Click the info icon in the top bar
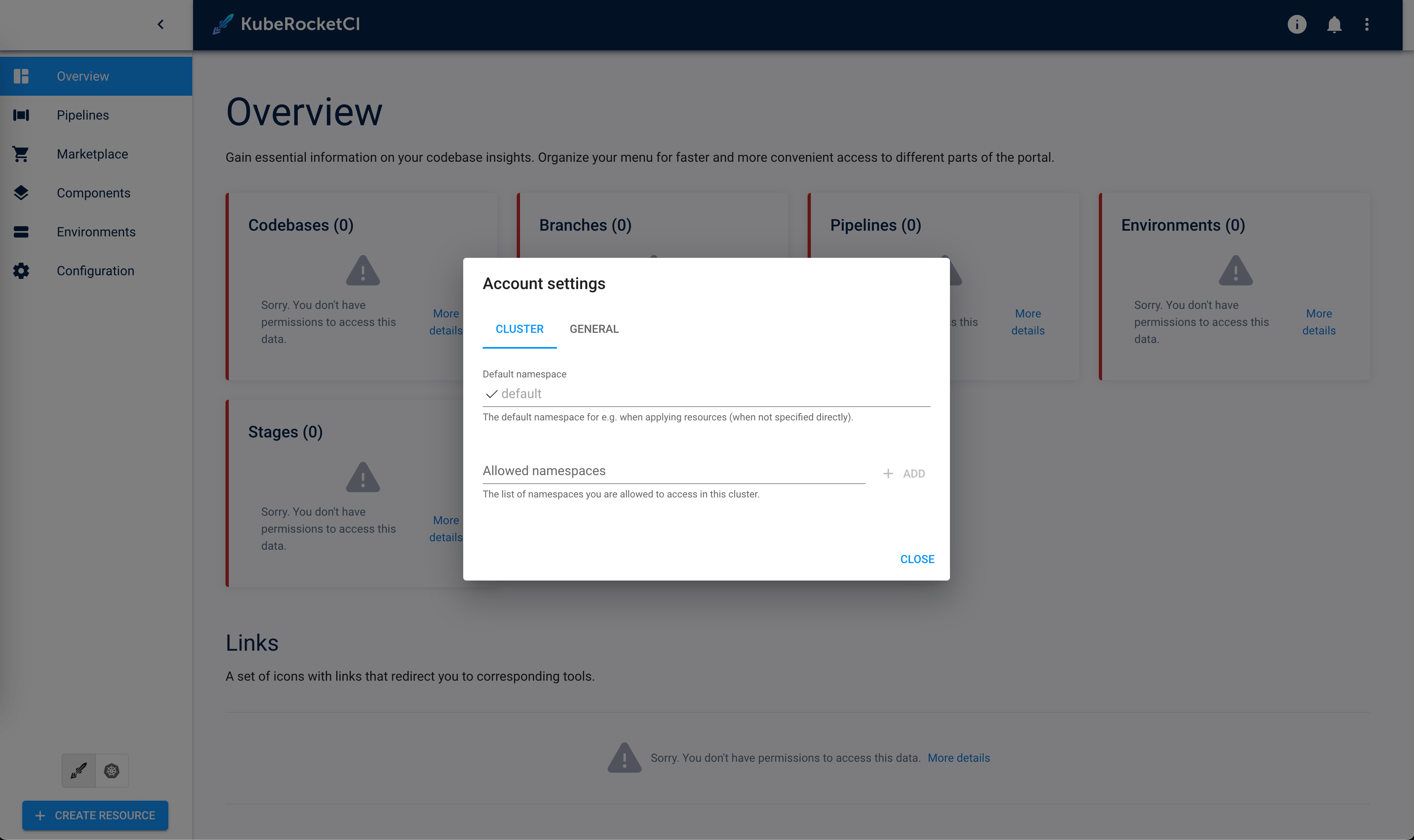The height and width of the screenshot is (840, 1414). [x=1297, y=24]
